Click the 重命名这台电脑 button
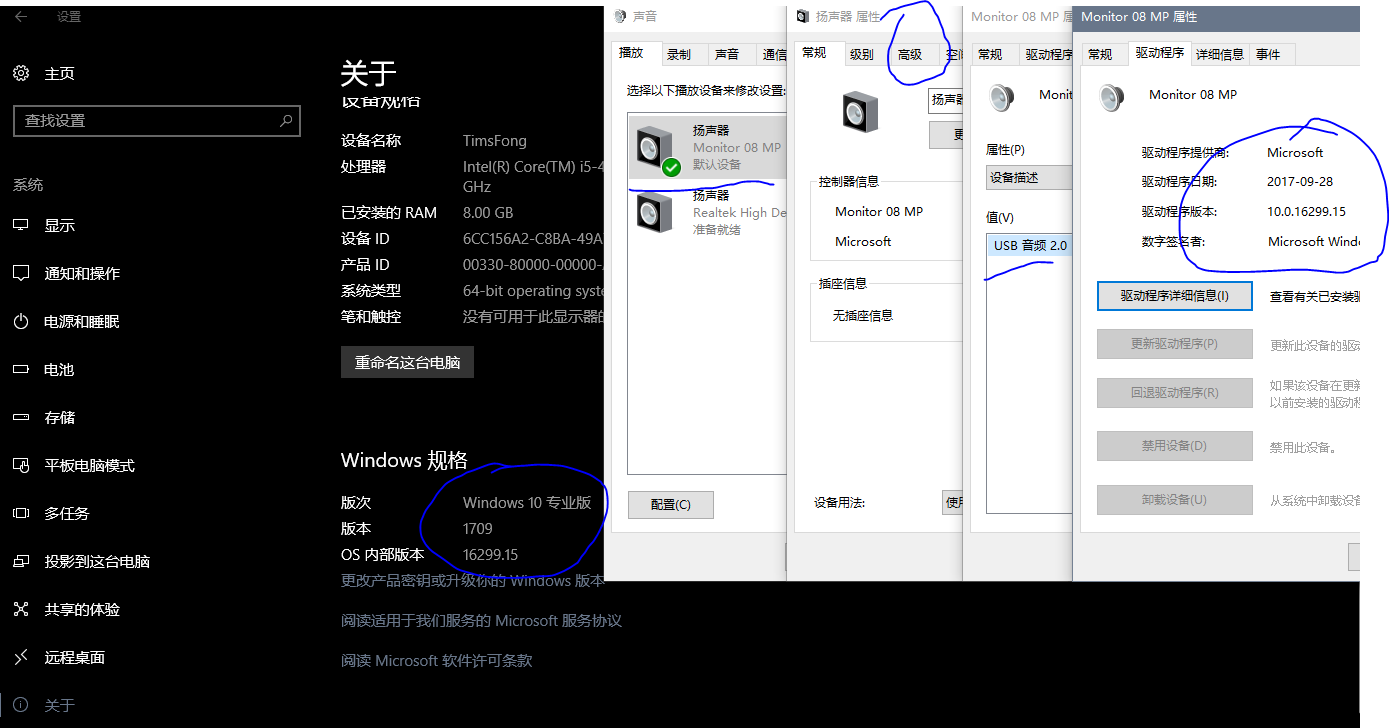The image size is (1389, 728). pos(407,362)
